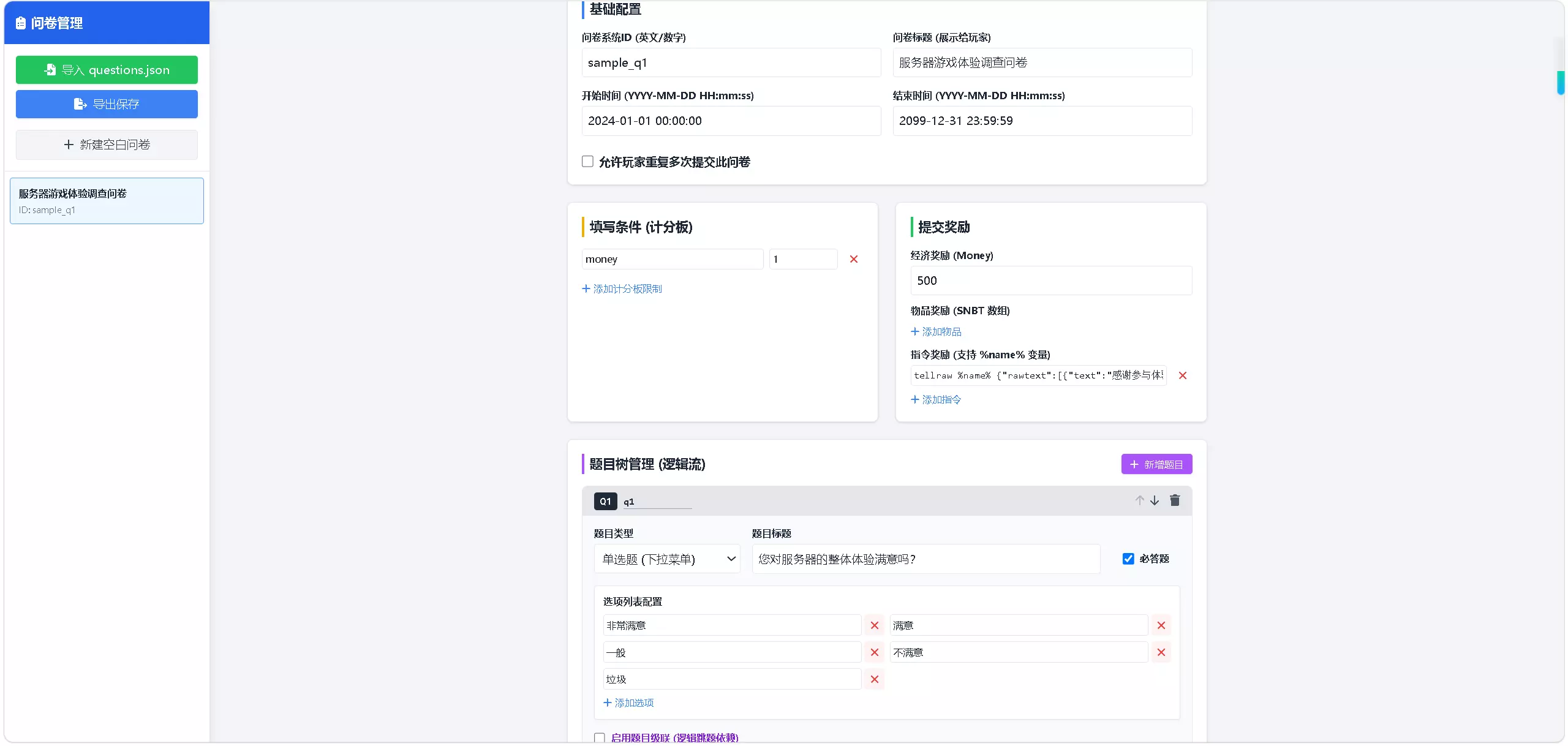This screenshot has height=746, width=1568.
Task: Click 添加选项 link
Action: tap(628, 703)
